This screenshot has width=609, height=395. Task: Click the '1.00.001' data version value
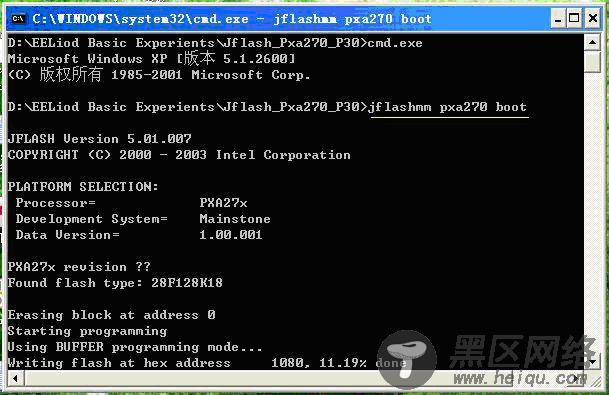(231, 235)
